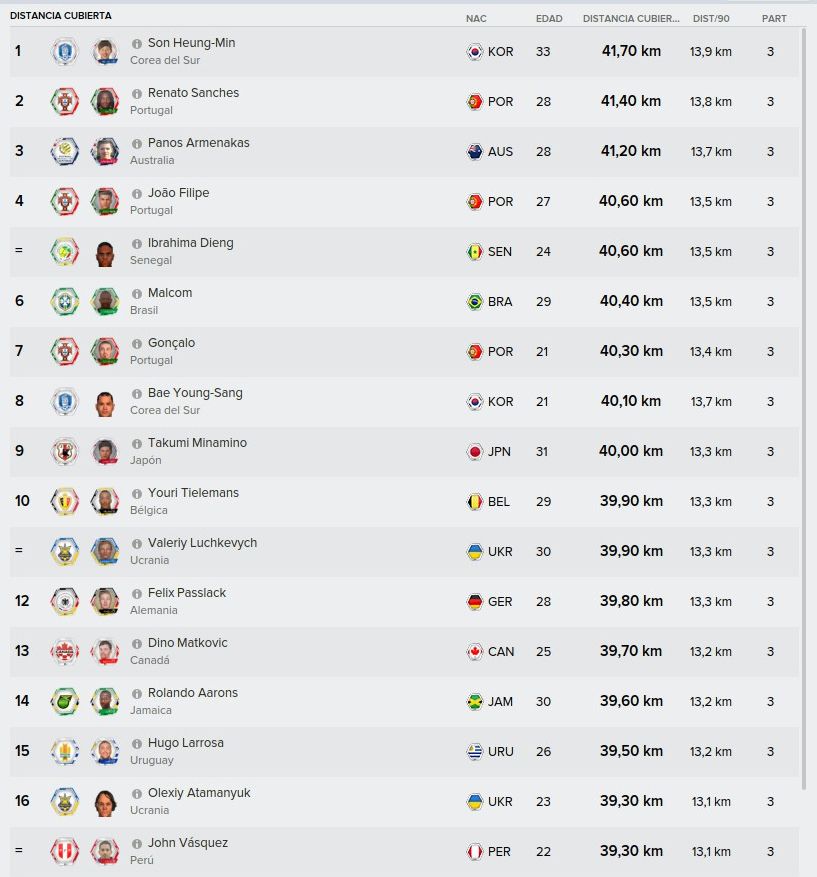Sort by the EDAD column header

pyautogui.click(x=549, y=18)
